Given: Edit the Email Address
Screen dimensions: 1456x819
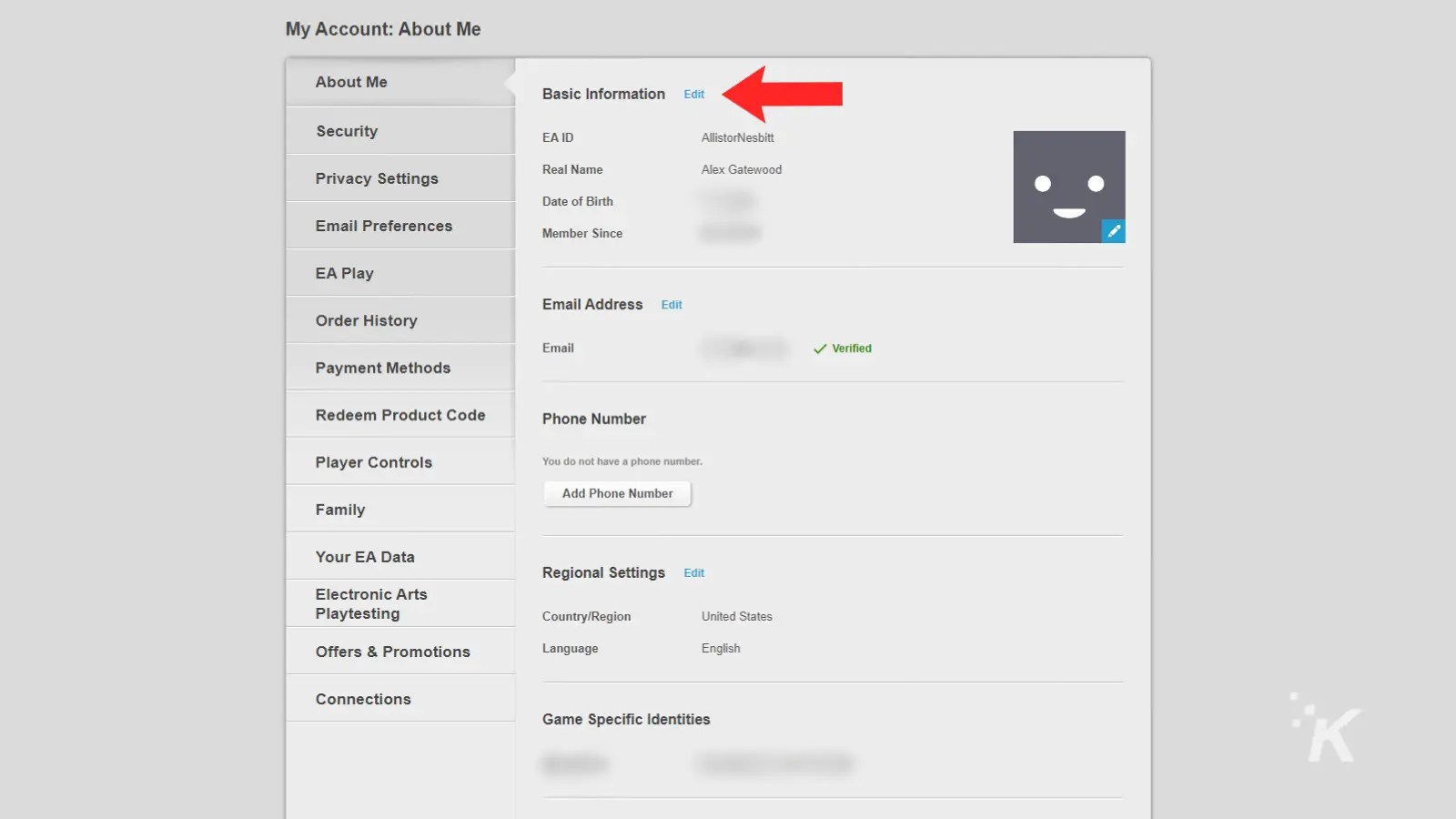Looking at the screenshot, I should pos(671,304).
